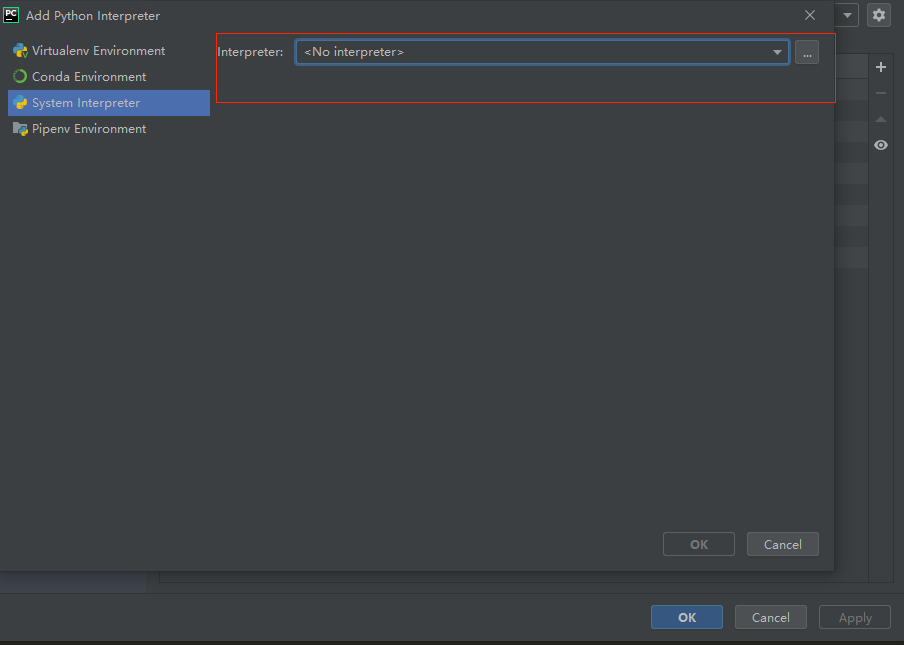This screenshot has width=904, height=645.
Task: Select Pipenv Environment in the sidebar
Action: [109, 129]
